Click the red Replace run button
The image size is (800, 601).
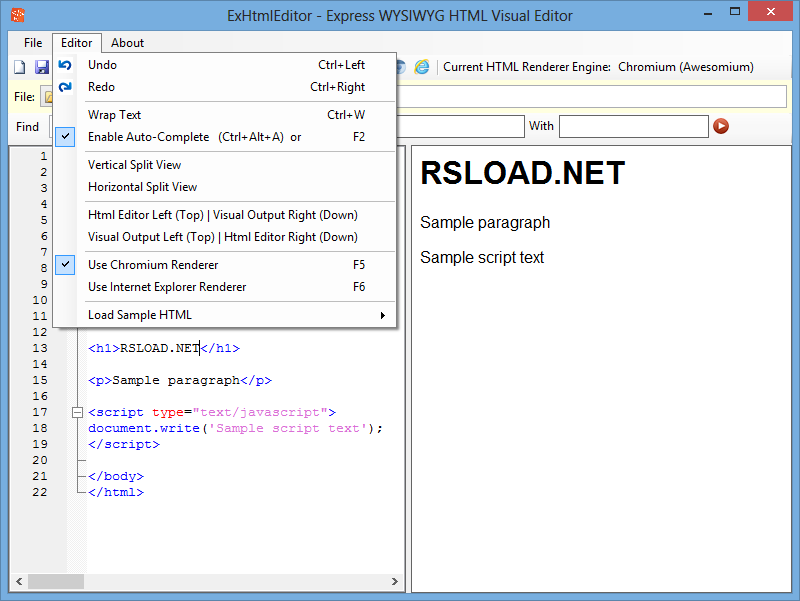[720, 126]
